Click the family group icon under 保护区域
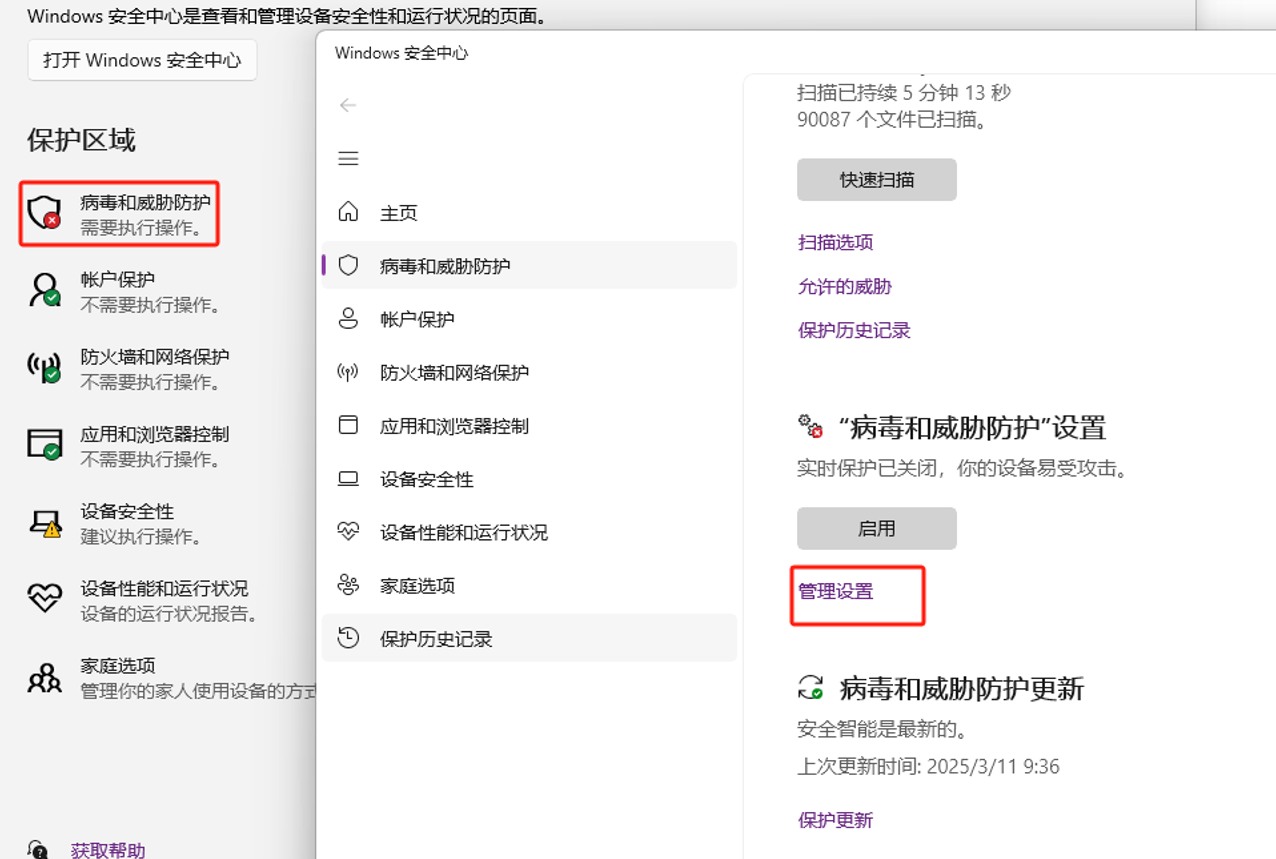Image resolution: width=1276 pixels, height=859 pixels. [45, 676]
